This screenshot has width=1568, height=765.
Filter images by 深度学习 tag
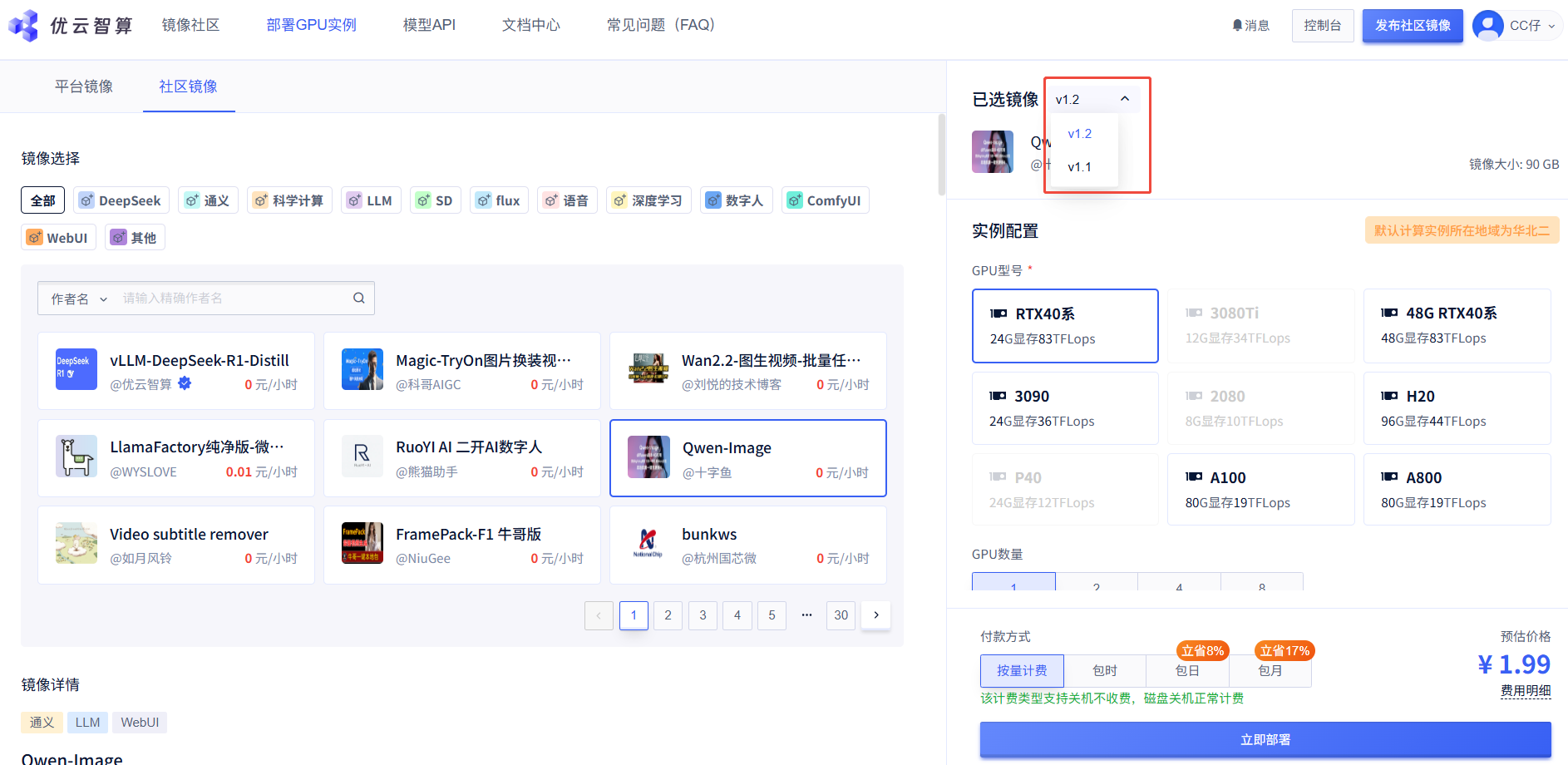(x=648, y=200)
